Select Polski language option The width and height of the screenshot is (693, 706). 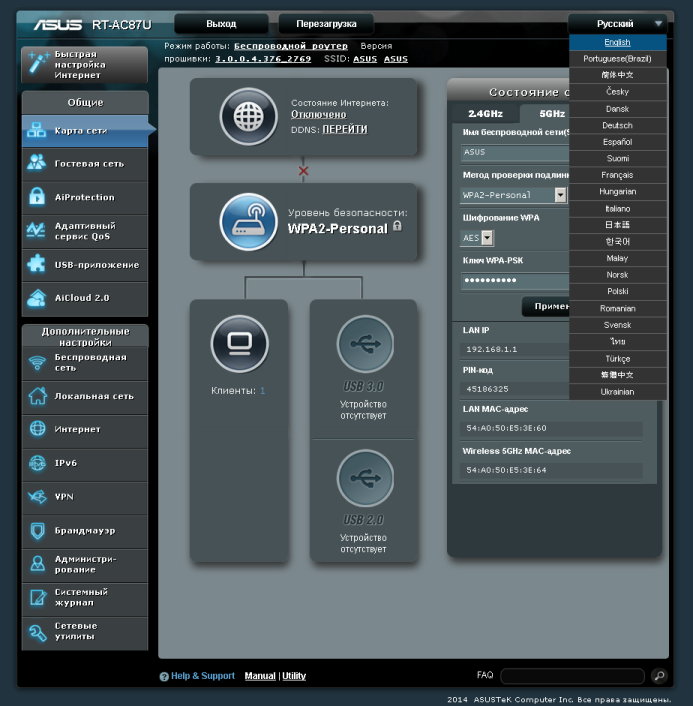(x=617, y=291)
